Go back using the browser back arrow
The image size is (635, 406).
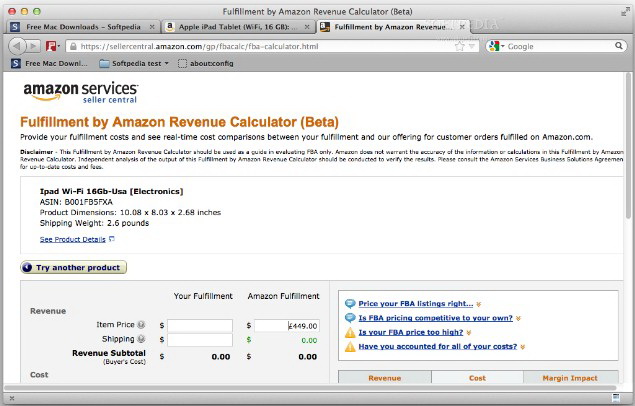[17, 46]
